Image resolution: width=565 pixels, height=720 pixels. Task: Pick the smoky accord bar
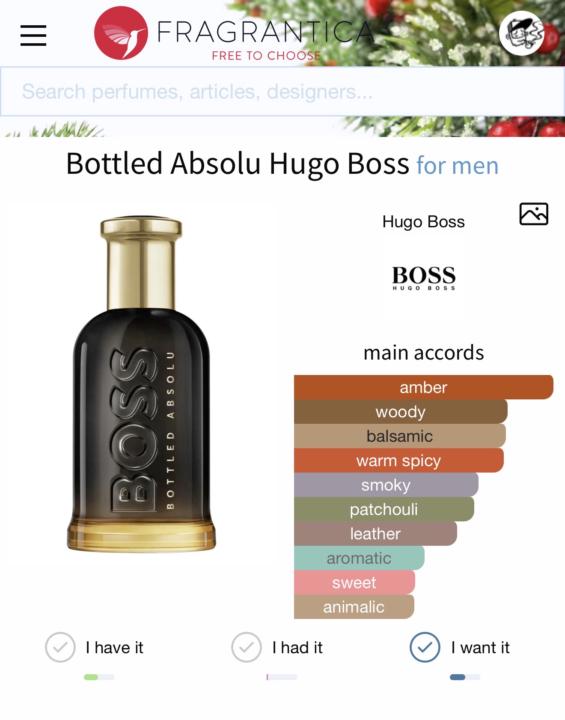pos(386,484)
